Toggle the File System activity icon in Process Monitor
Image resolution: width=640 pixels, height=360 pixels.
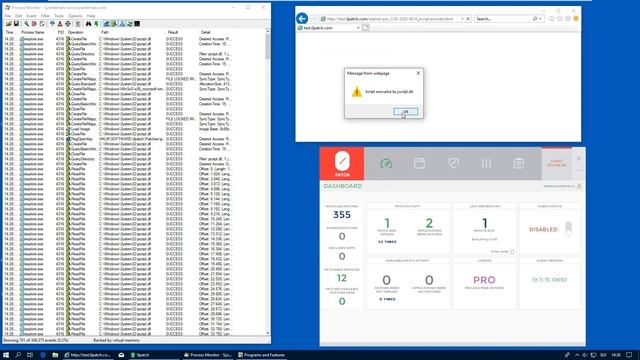(114, 24)
